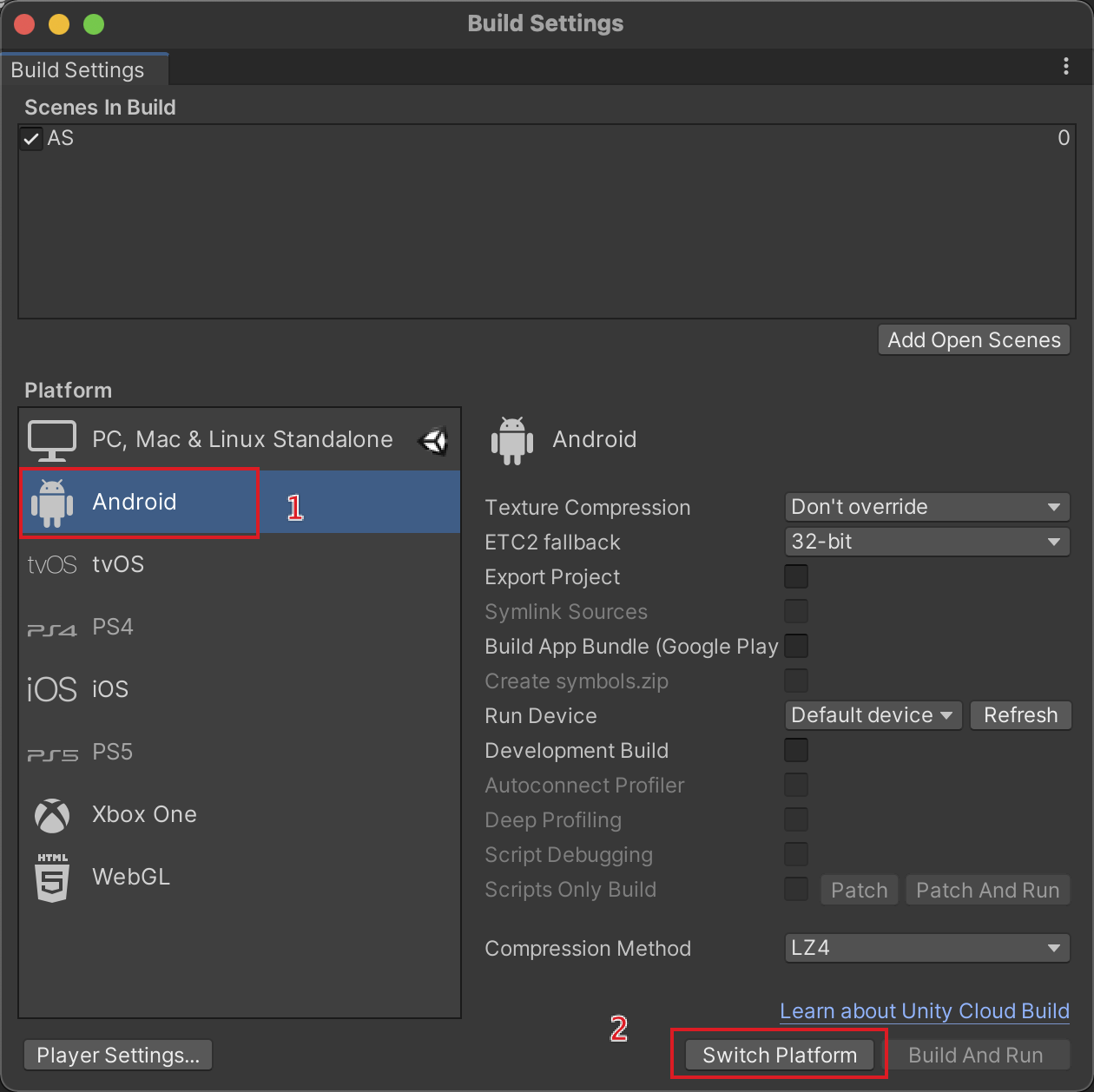The height and width of the screenshot is (1092, 1094).
Task: Open Learn about Unity Cloud Build link
Action: point(925,1011)
